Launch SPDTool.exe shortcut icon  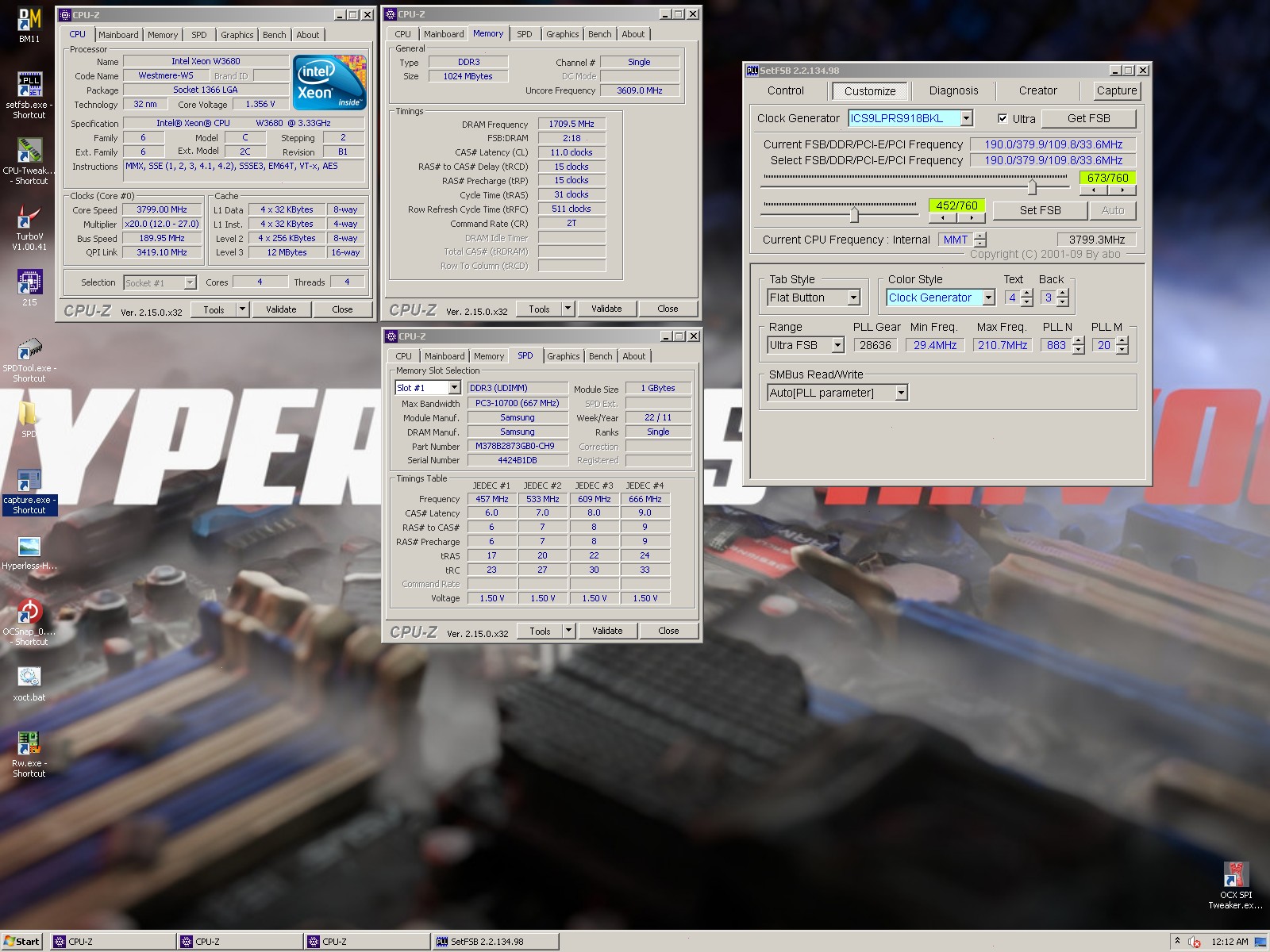pyautogui.click(x=29, y=359)
